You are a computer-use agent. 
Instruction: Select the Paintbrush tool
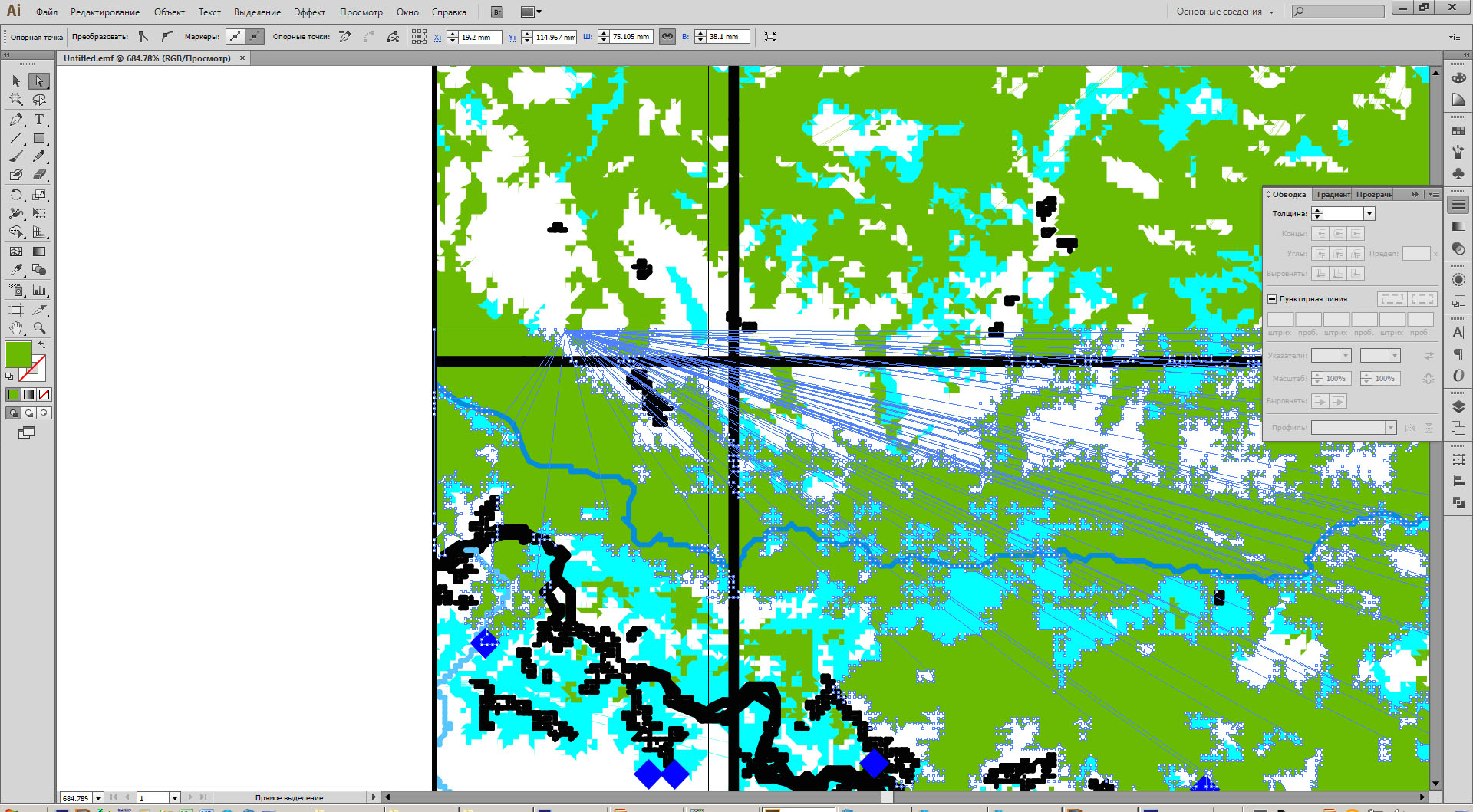16,156
